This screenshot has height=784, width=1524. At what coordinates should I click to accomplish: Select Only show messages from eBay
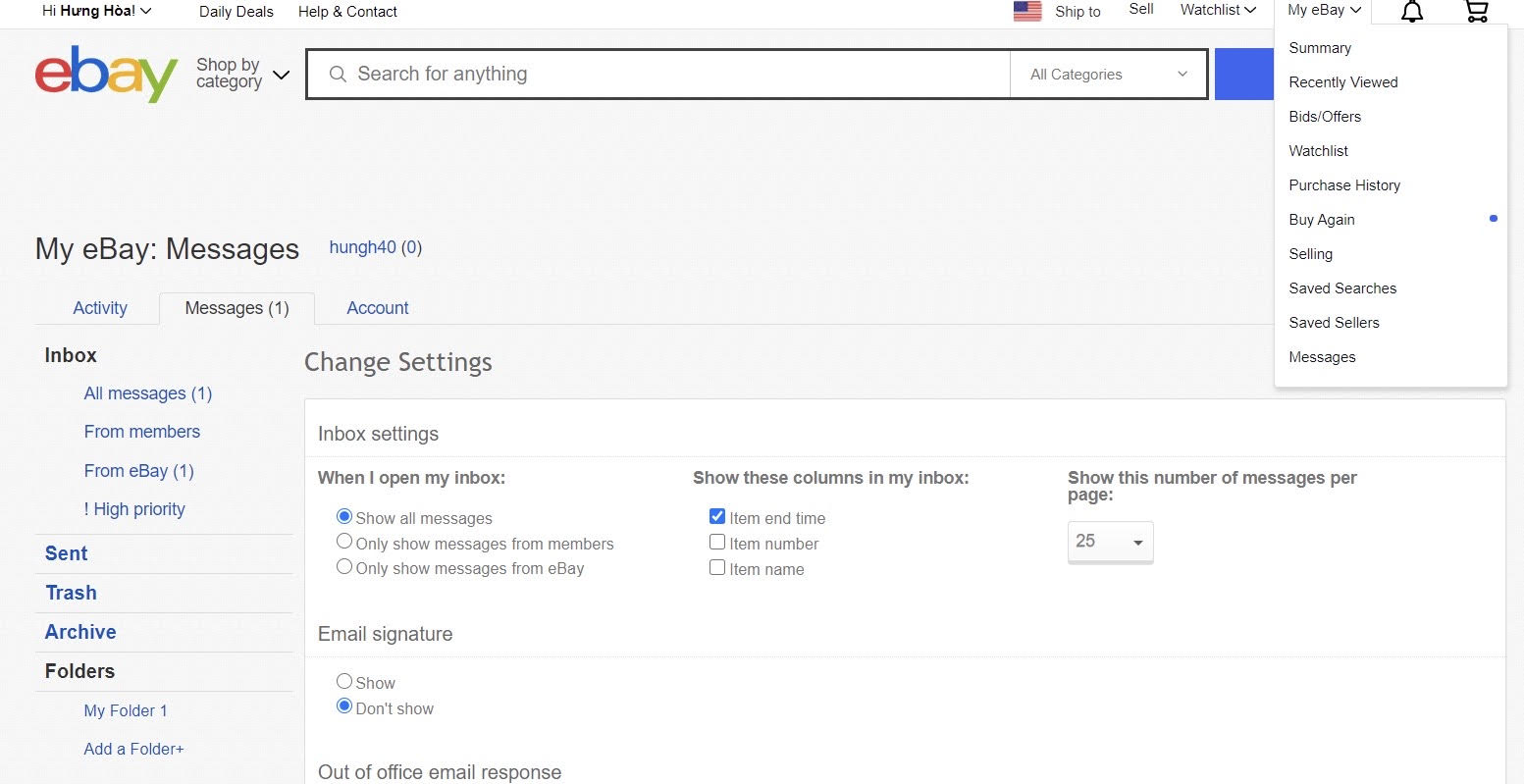[x=344, y=567]
